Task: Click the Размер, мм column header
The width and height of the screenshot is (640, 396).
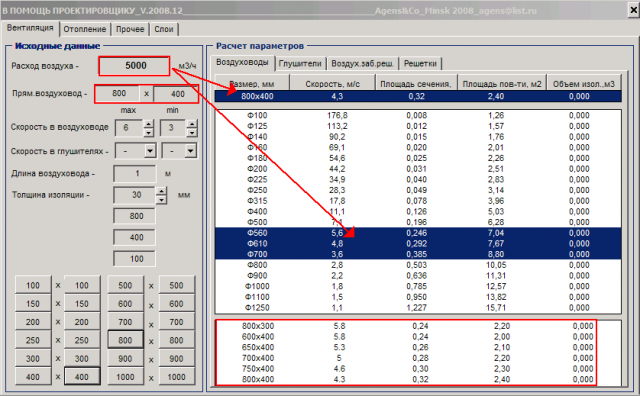Action: pos(252,83)
